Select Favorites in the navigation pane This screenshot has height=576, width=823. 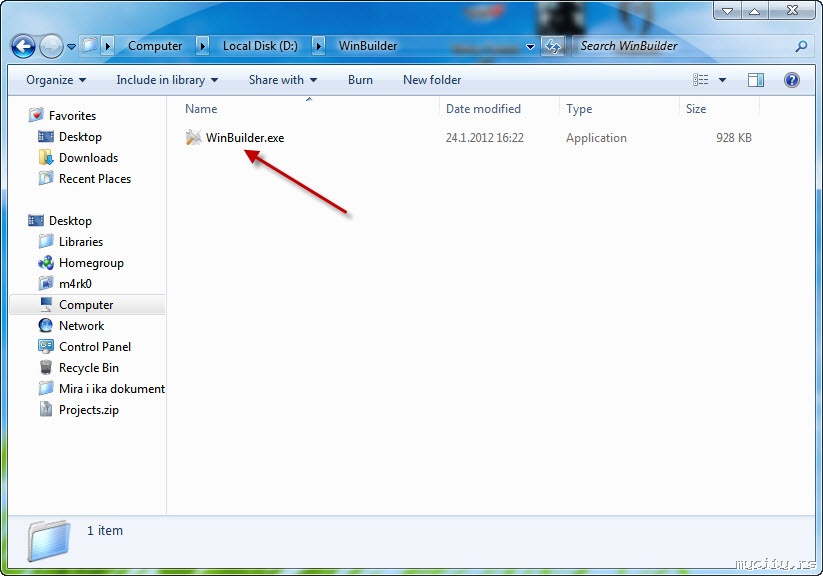coord(72,116)
